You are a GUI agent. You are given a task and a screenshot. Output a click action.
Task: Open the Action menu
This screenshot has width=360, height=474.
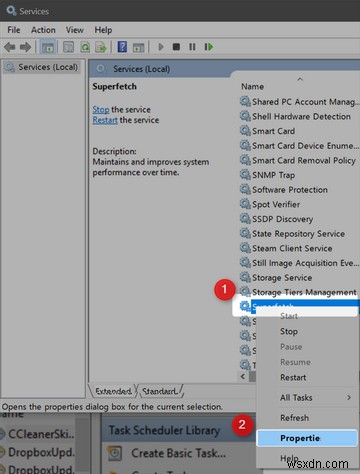43,30
